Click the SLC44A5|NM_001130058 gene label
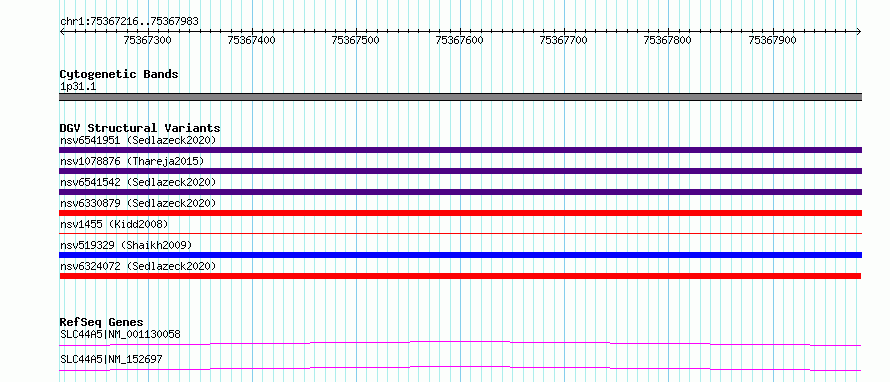Viewport: 890px width, 382px height. coord(120,334)
